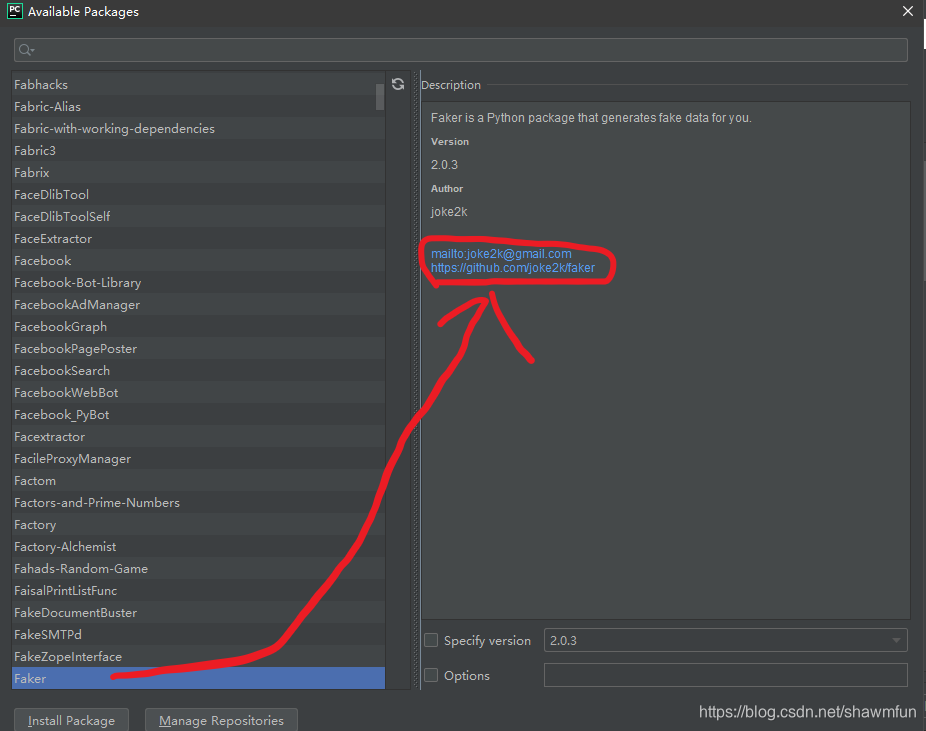926x731 pixels.
Task: Select the FaisalPrintListFunc package
Action: click(198, 590)
